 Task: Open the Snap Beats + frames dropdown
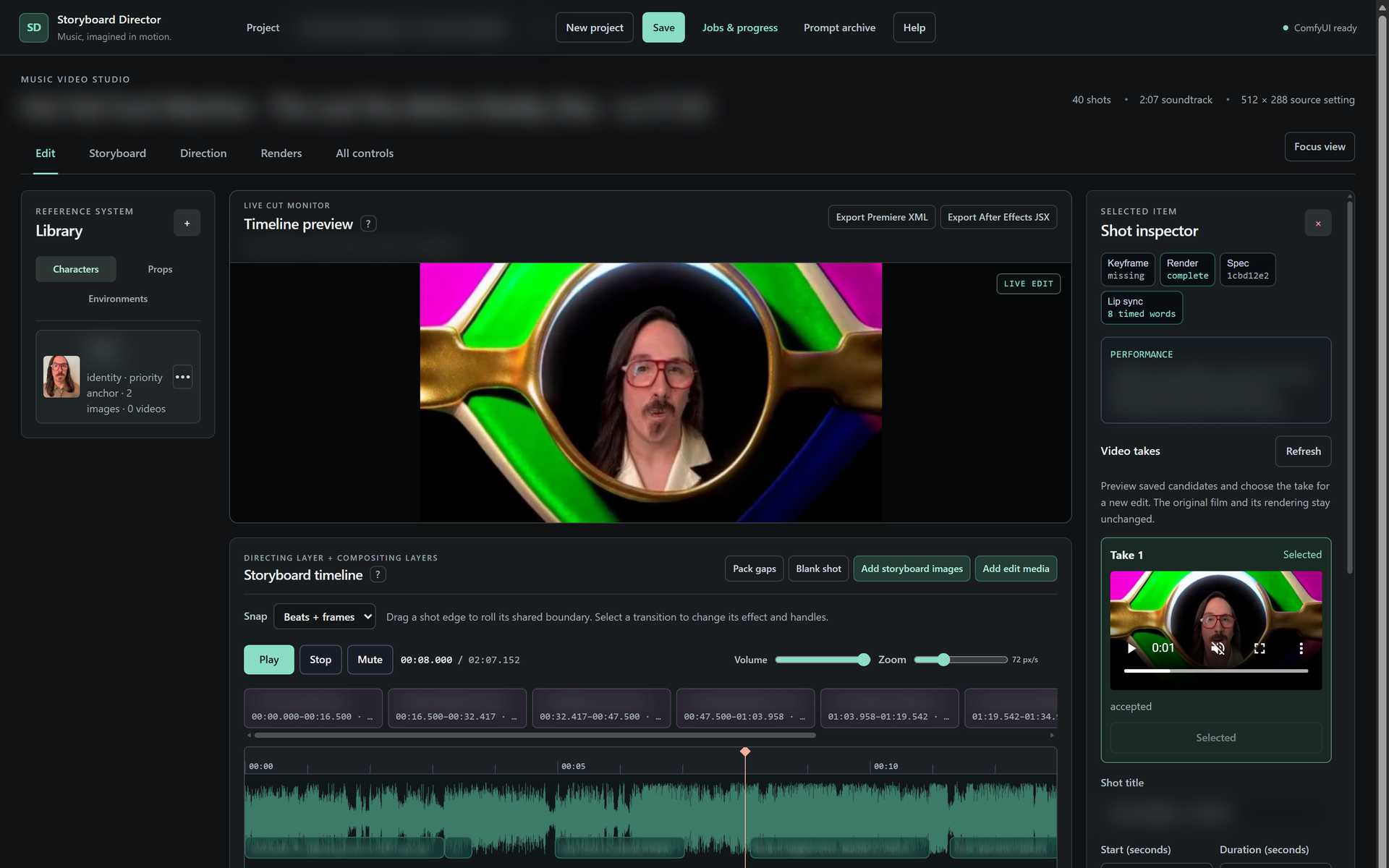[x=324, y=617]
